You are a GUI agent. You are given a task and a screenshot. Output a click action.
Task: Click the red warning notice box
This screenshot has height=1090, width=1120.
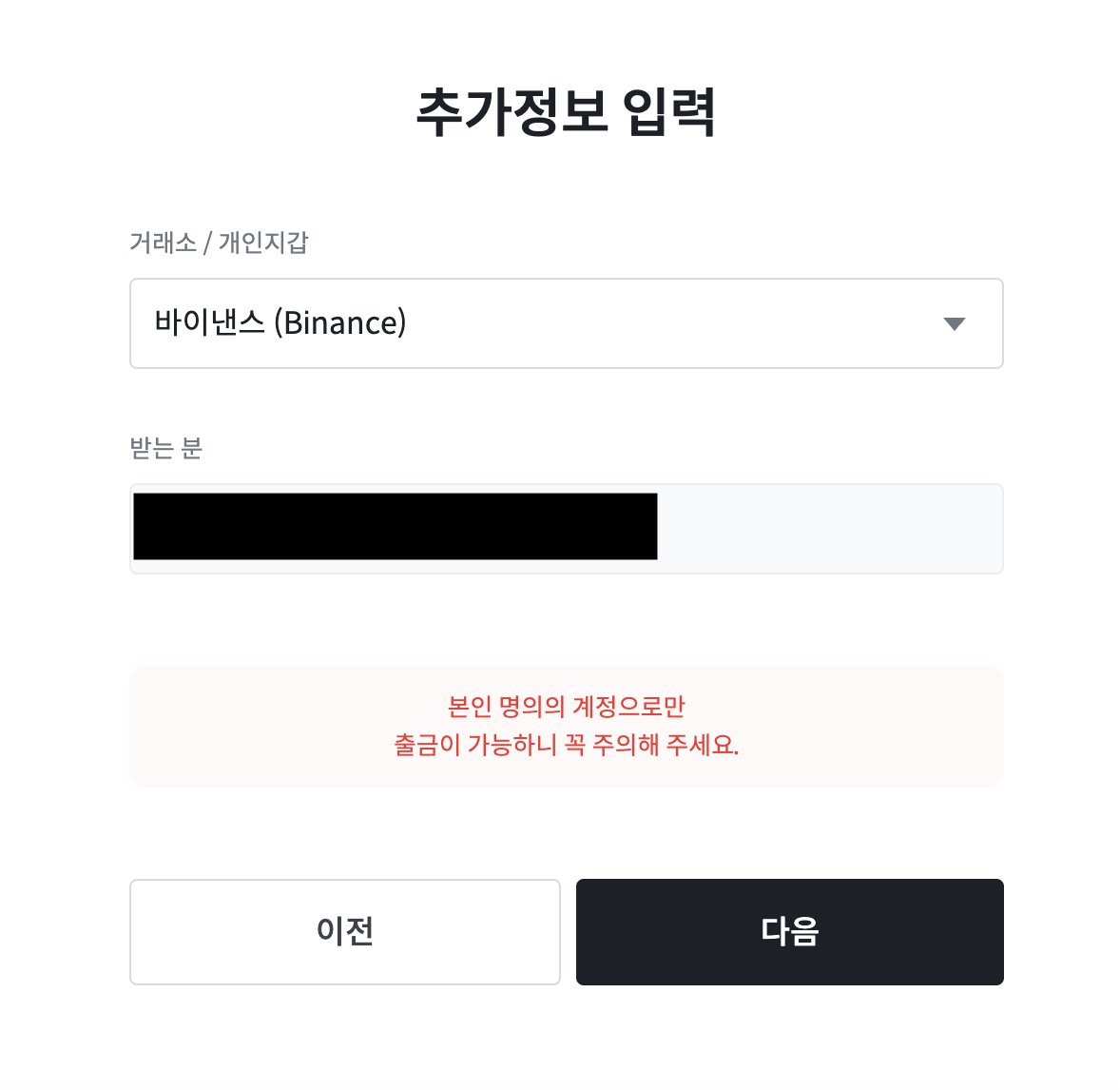pyautogui.click(x=566, y=726)
